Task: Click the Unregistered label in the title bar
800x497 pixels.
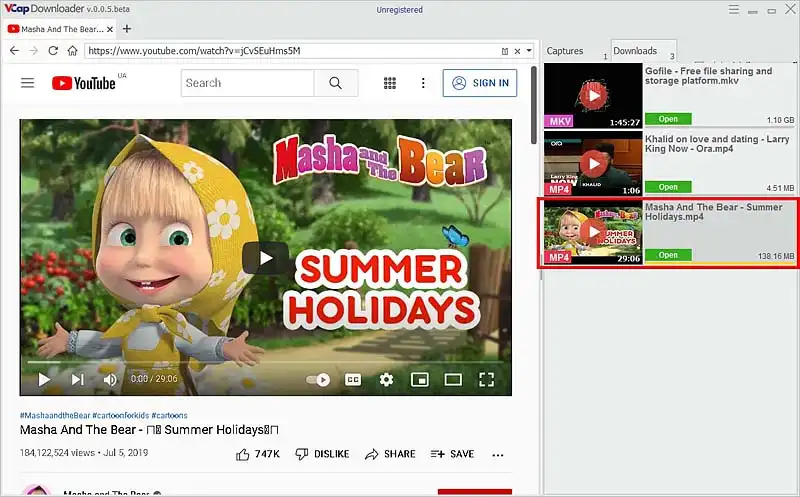Action: pos(399,10)
